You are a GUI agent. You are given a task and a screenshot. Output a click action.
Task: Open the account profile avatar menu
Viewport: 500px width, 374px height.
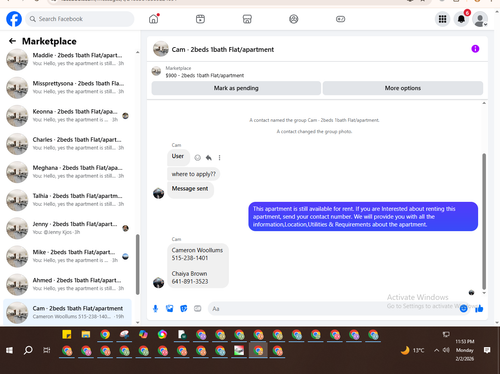(x=480, y=19)
